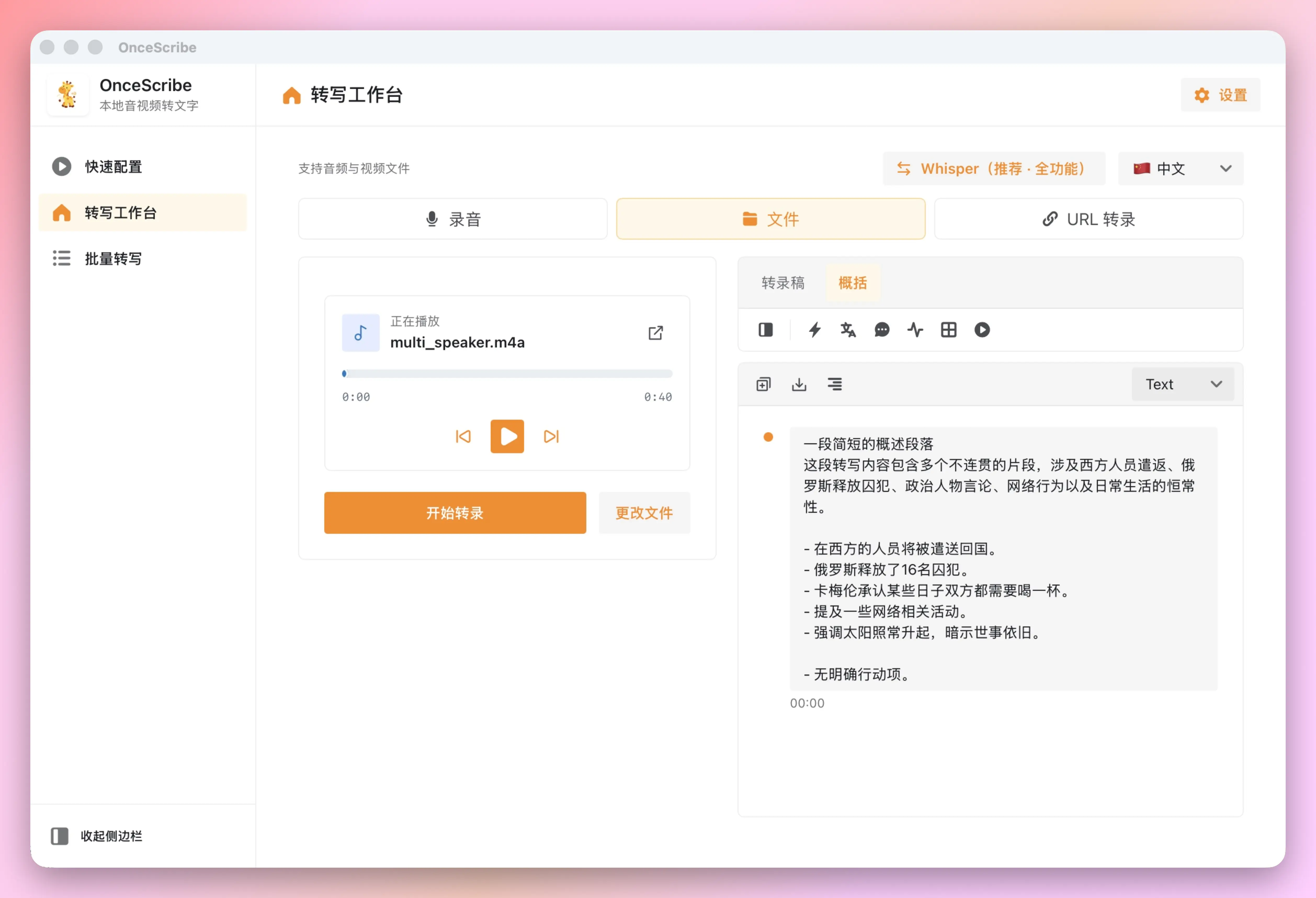This screenshot has width=1316, height=898.
Task: Switch to URL 转录 tab
Action: click(1088, 219)
